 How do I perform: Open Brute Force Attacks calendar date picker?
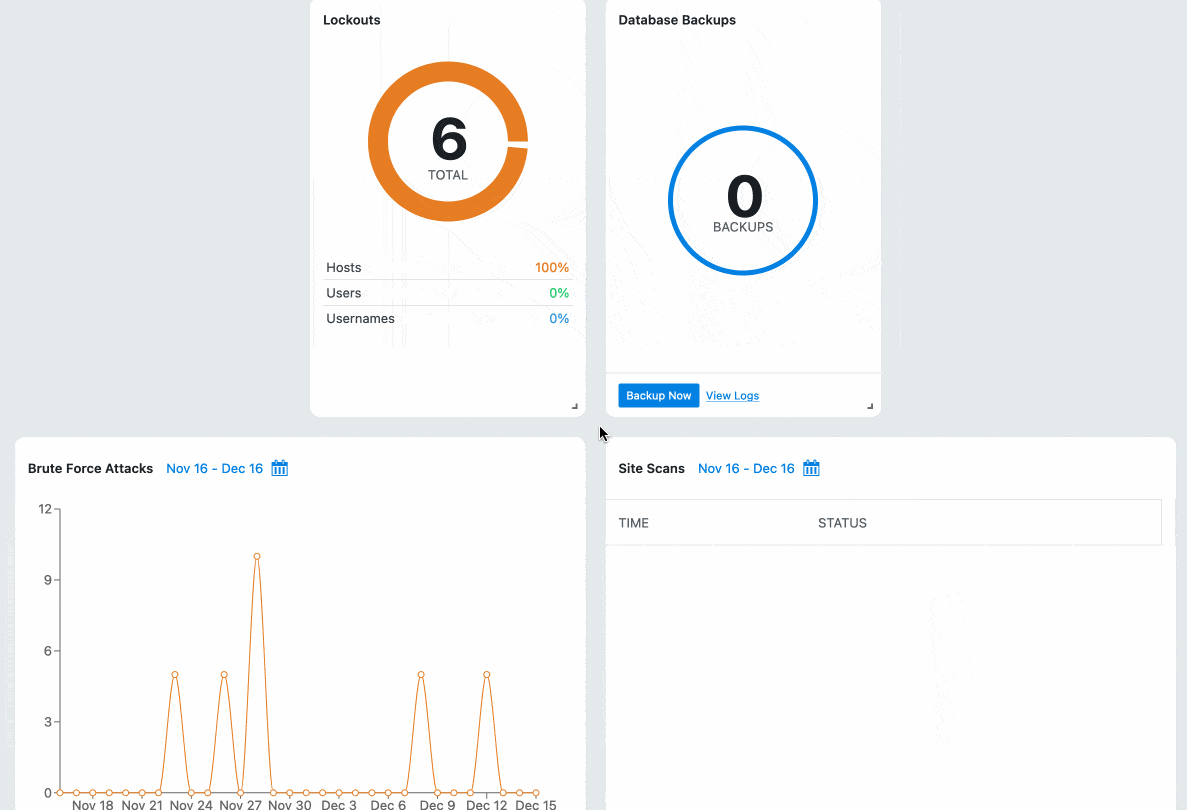[279, 468]
